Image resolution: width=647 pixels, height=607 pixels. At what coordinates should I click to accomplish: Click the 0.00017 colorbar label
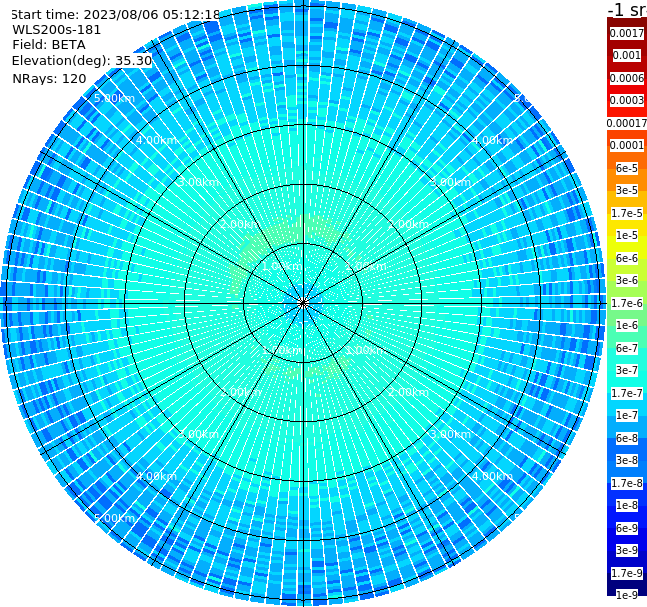pos(627,123)
